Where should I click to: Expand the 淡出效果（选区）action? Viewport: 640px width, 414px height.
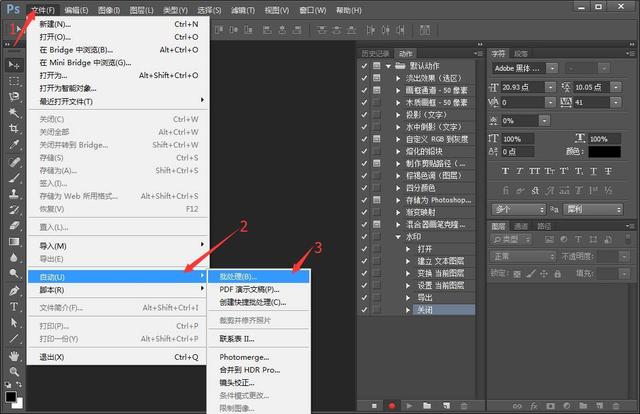tap(398, 78)
